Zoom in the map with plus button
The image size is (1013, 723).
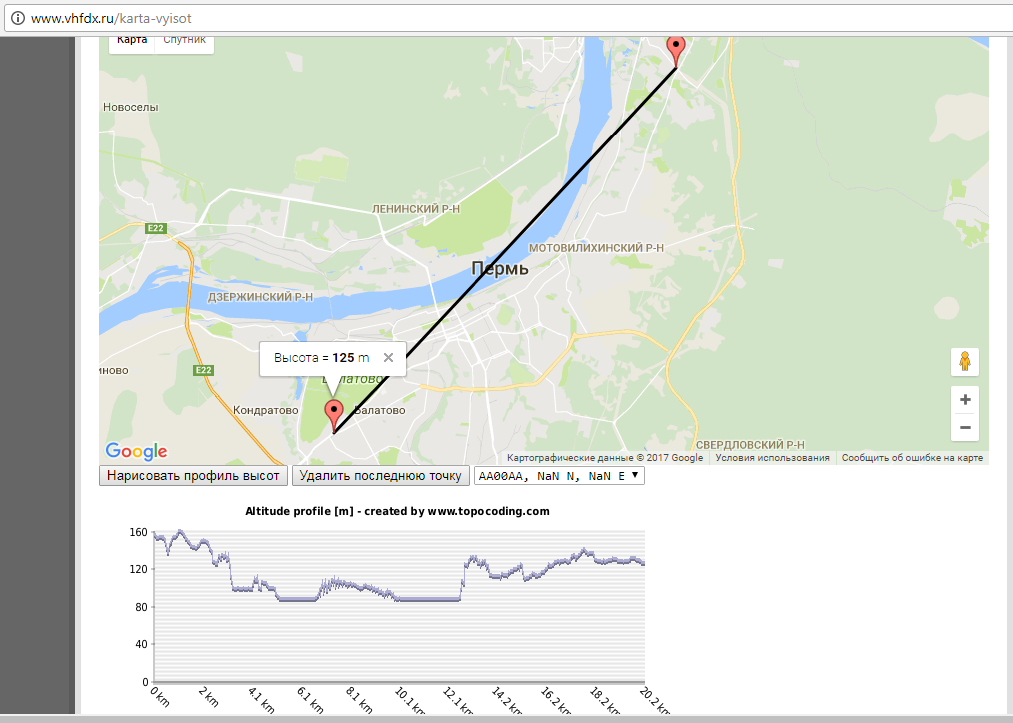coord(965,400)
